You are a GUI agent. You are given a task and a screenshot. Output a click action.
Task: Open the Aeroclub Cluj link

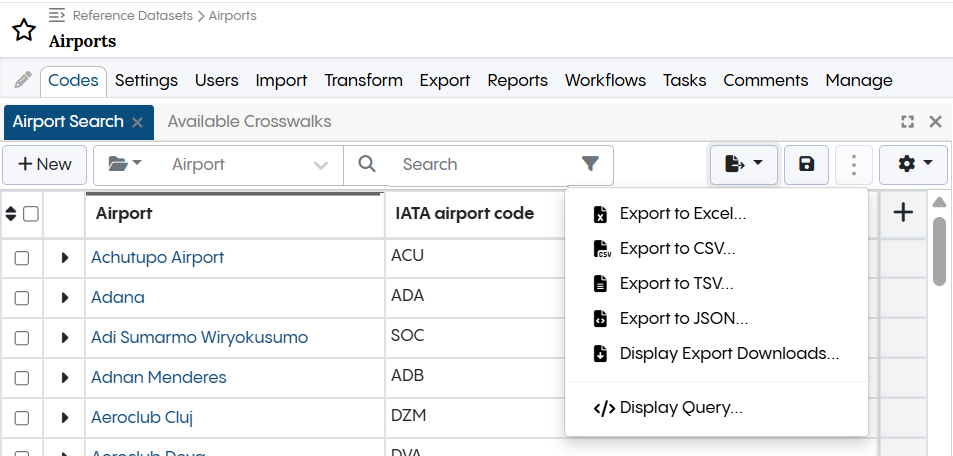point(142,418)
